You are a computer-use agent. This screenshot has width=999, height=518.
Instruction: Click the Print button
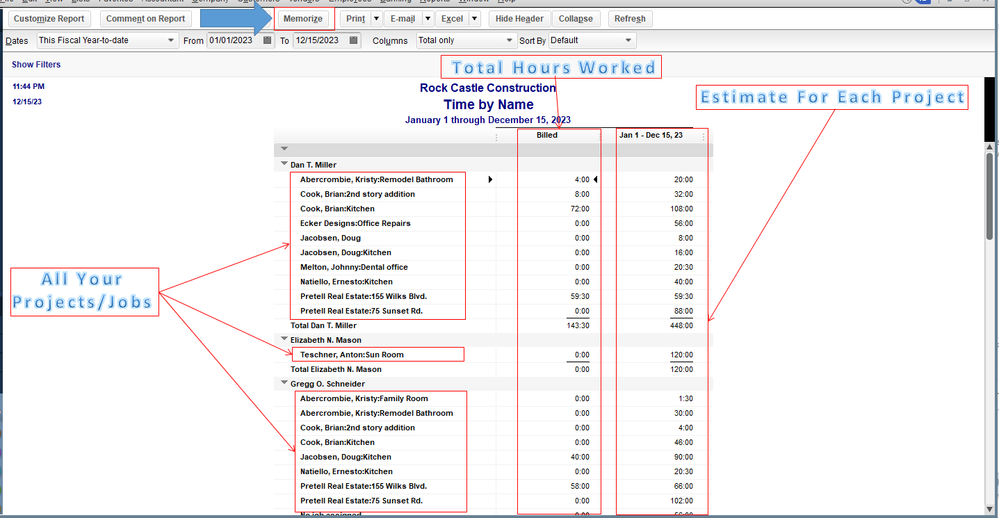click(x=356, y=18)
